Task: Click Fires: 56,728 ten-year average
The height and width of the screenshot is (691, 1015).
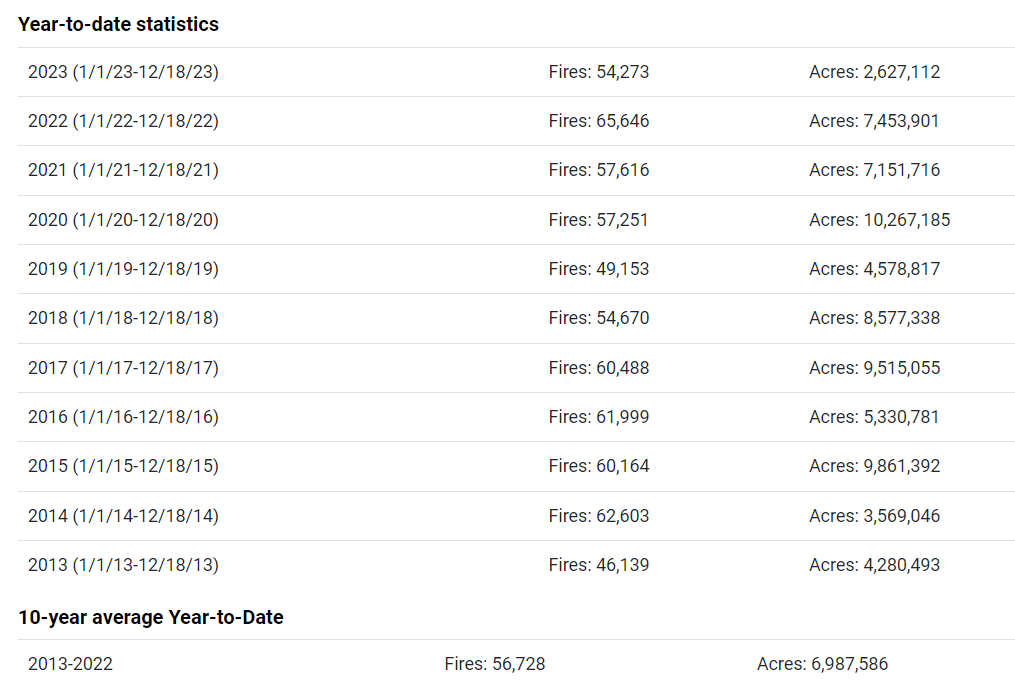Action: (494, 664)
